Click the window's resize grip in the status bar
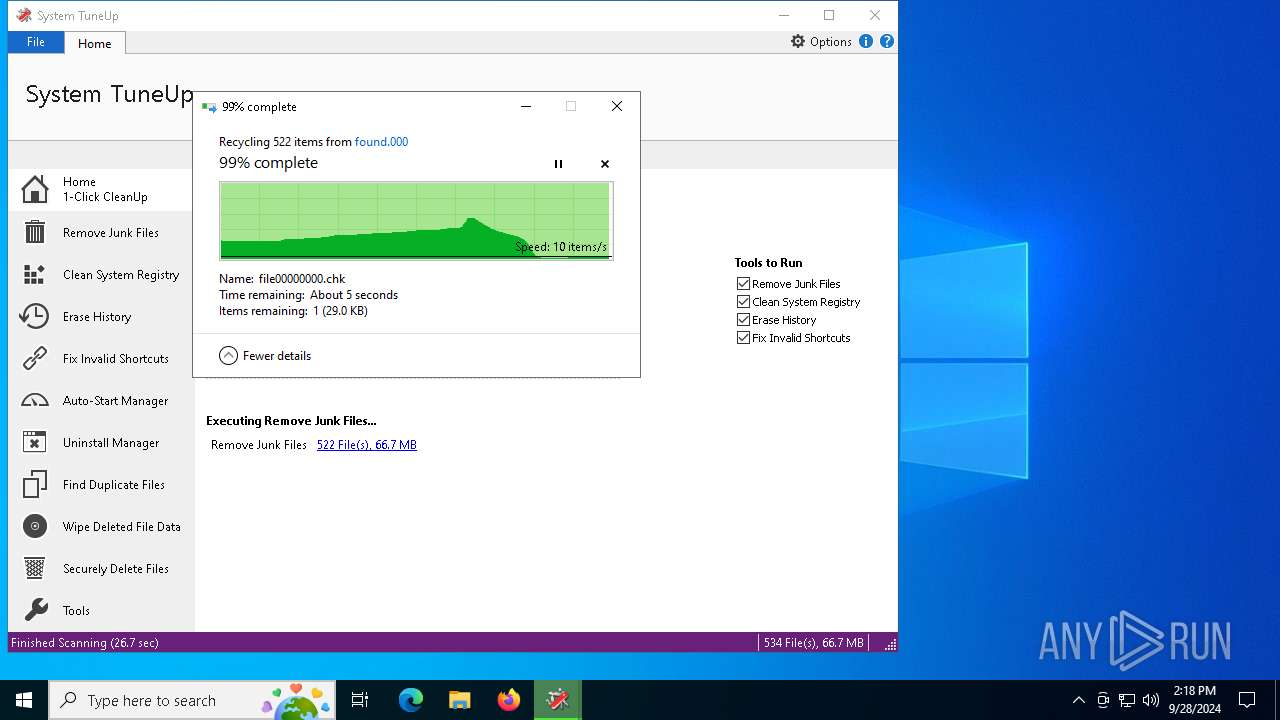The width and height of the screenshot is (1280, 720). click(890, 644)
